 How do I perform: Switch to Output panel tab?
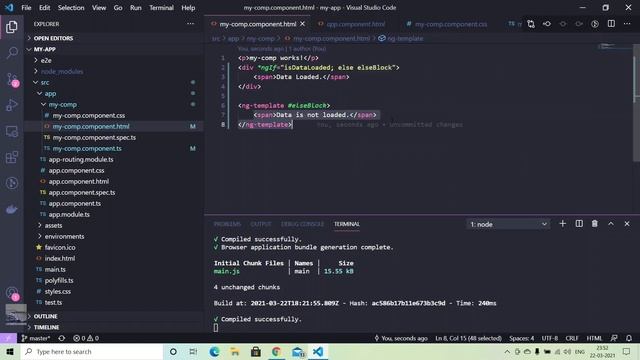[x=261, y=224]
